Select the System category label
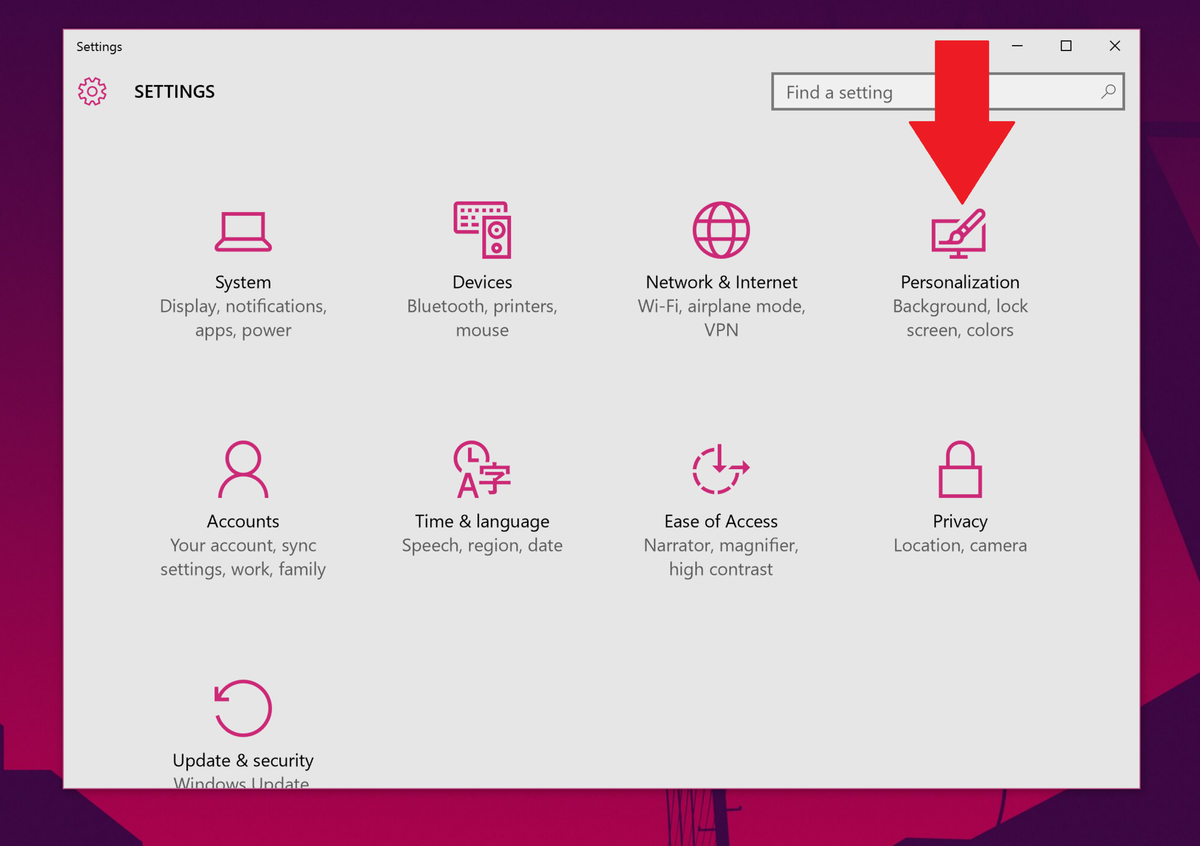Screen dimensions: 1200x846 pos(242,282)
